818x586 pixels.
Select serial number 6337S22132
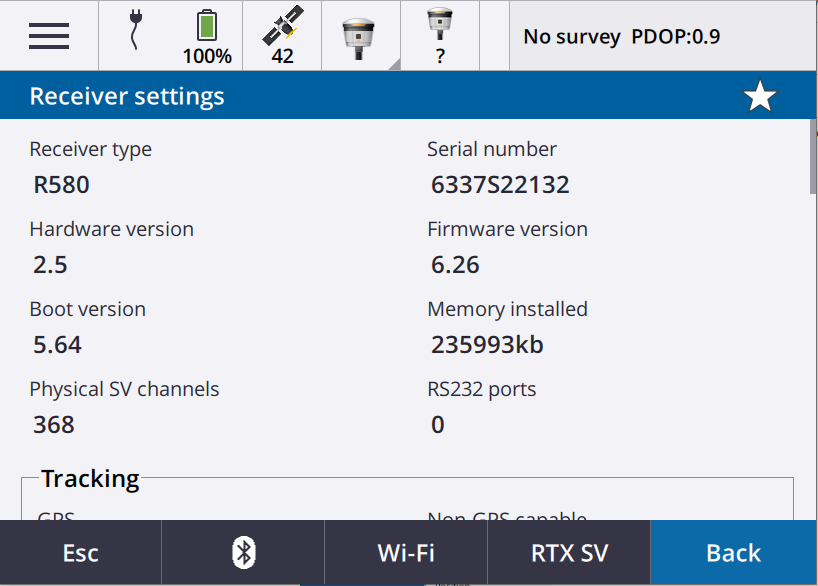coord(500,185)
